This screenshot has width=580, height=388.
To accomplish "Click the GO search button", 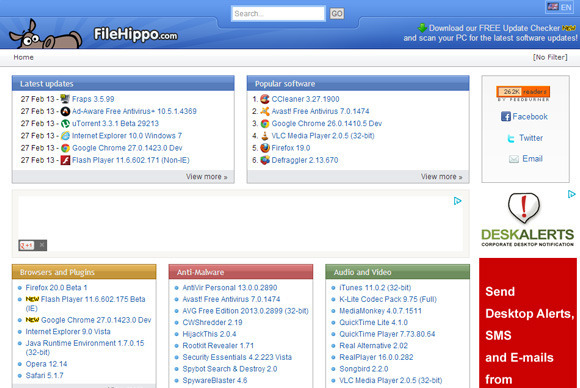I will pos(337,14).
